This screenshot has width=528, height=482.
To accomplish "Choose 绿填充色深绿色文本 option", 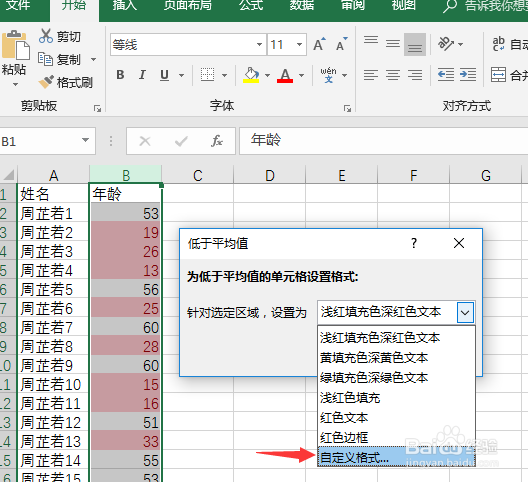I will tap(396, 378).
